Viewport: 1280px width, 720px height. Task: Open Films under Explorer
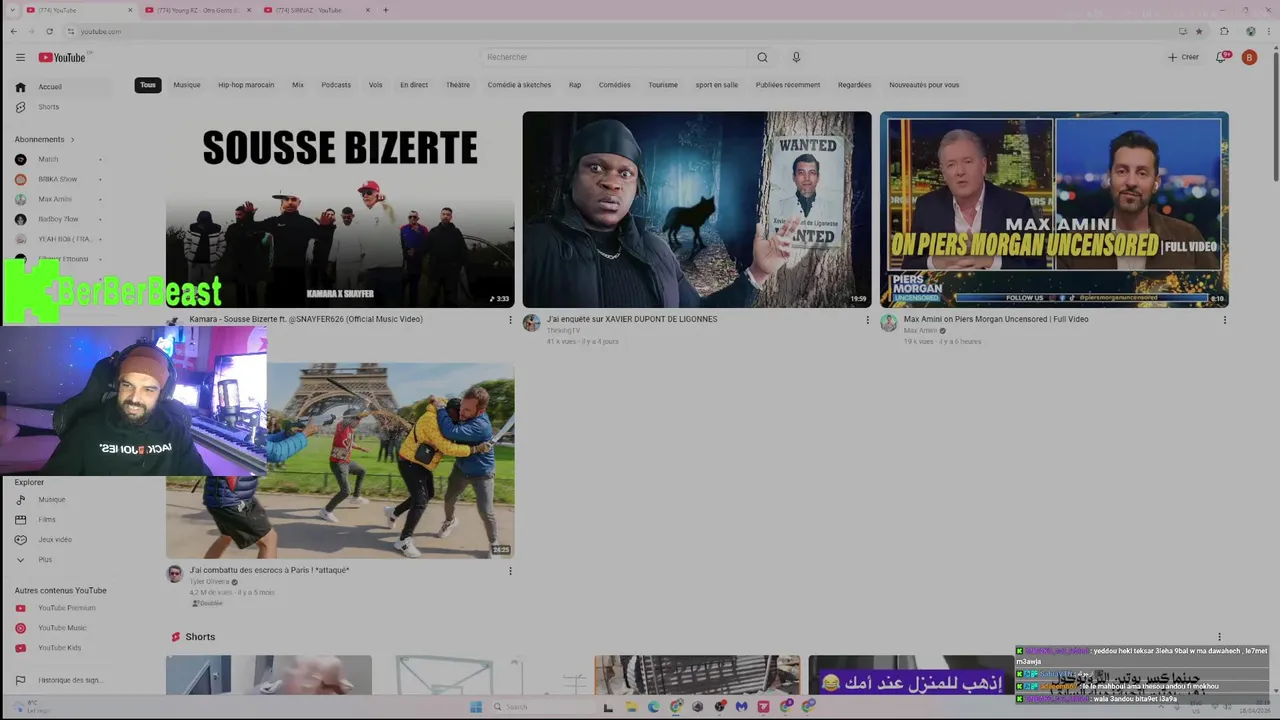pyautogui.click(x=60, y=520)
